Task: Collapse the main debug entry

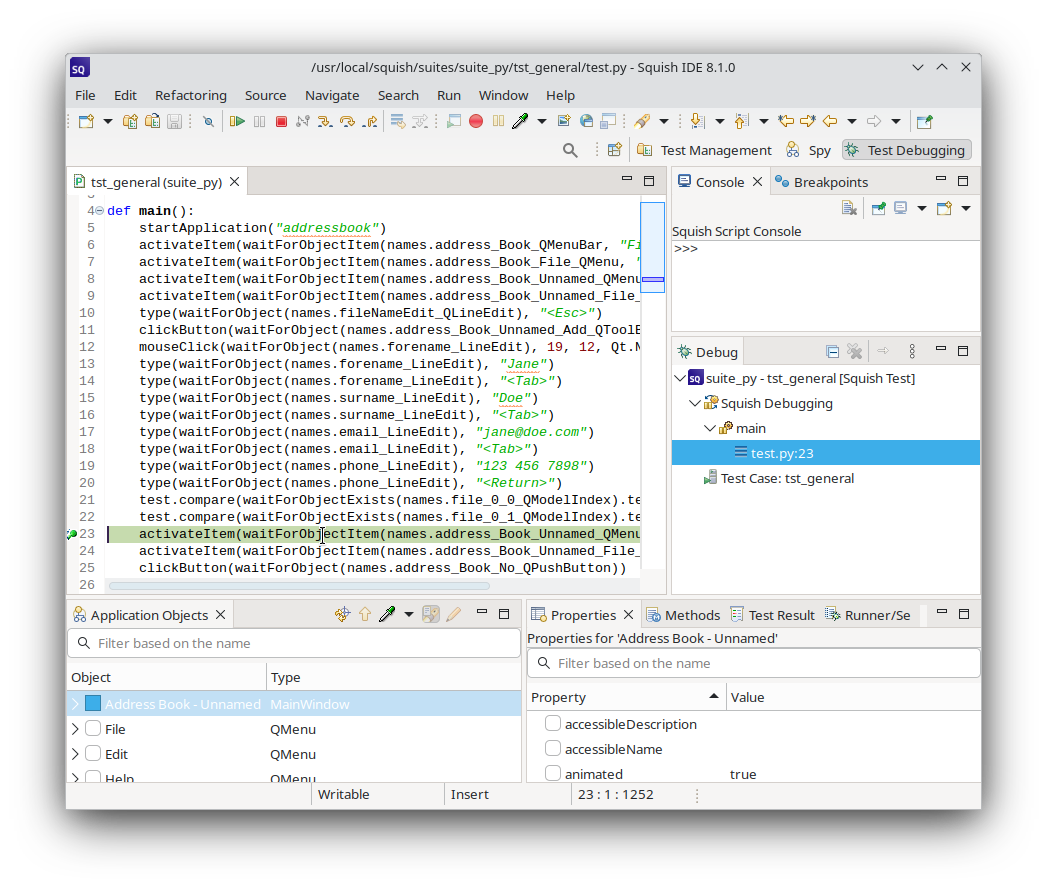Action: tap(708, 427)
